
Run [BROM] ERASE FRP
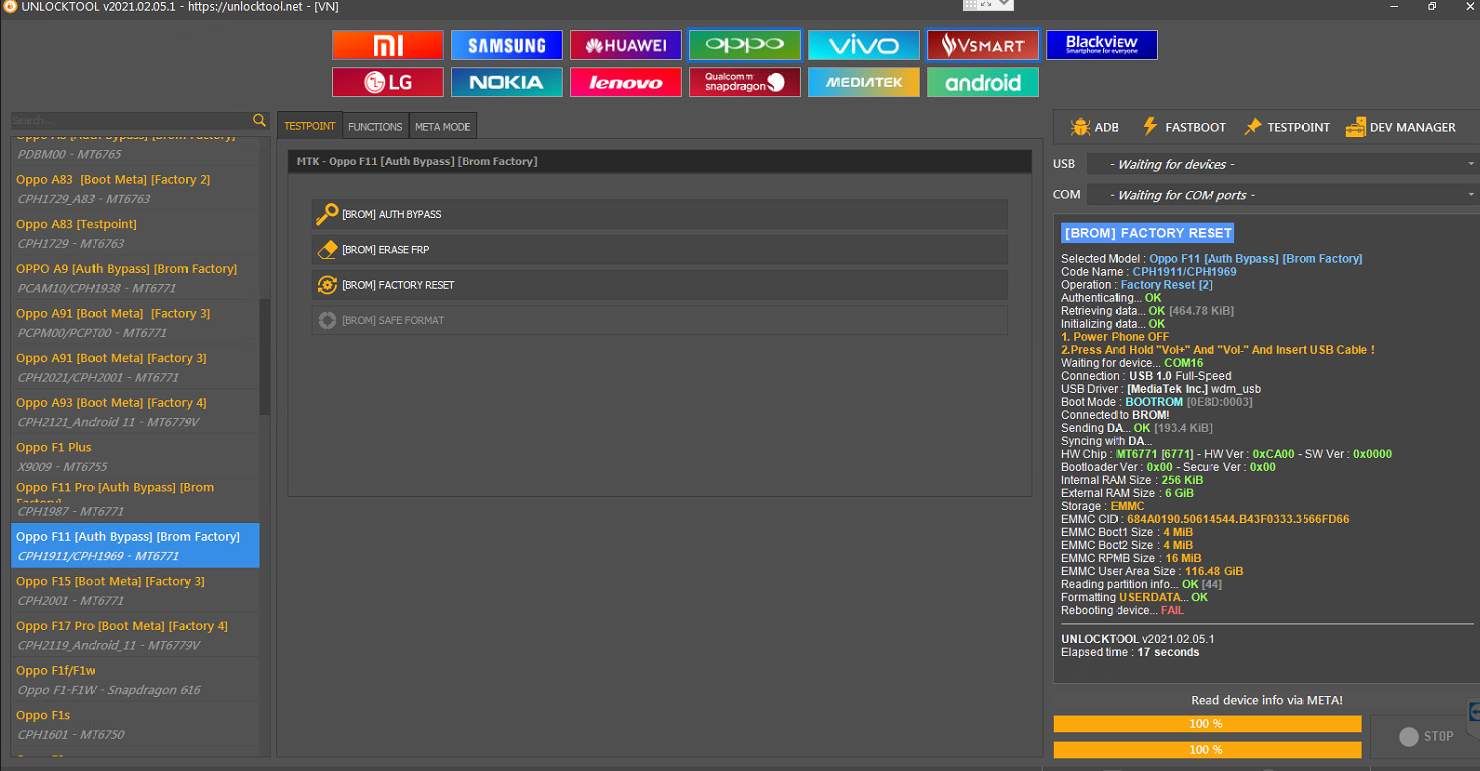click(x=660, y=250)
